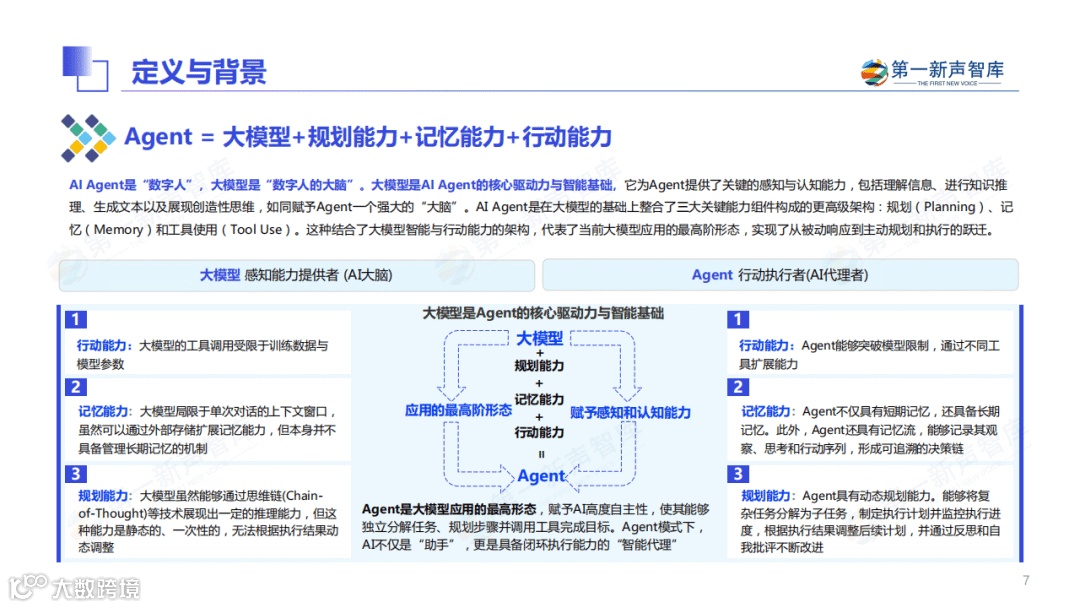
Task: Click the colorful diamond cluster icon beside Agent heading
Action: (x=88, y=138)
